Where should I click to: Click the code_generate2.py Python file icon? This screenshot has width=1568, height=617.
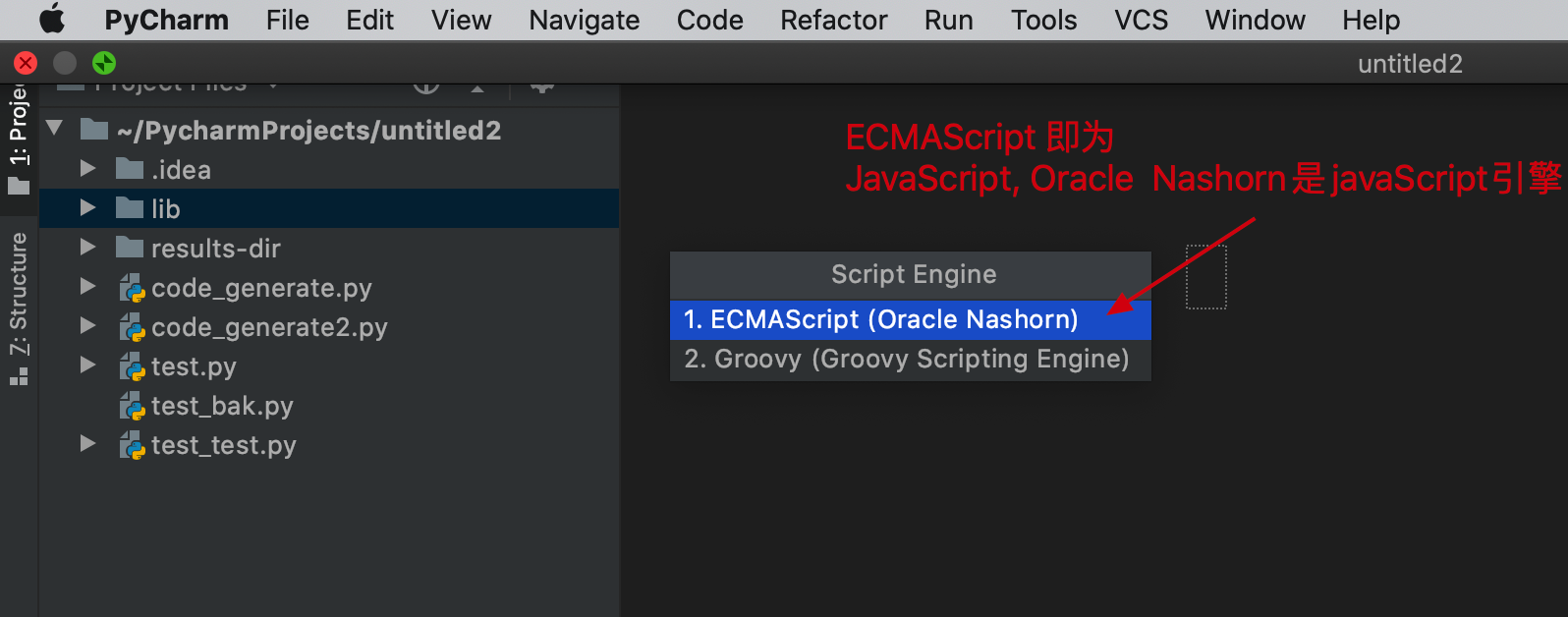point(132,327)
